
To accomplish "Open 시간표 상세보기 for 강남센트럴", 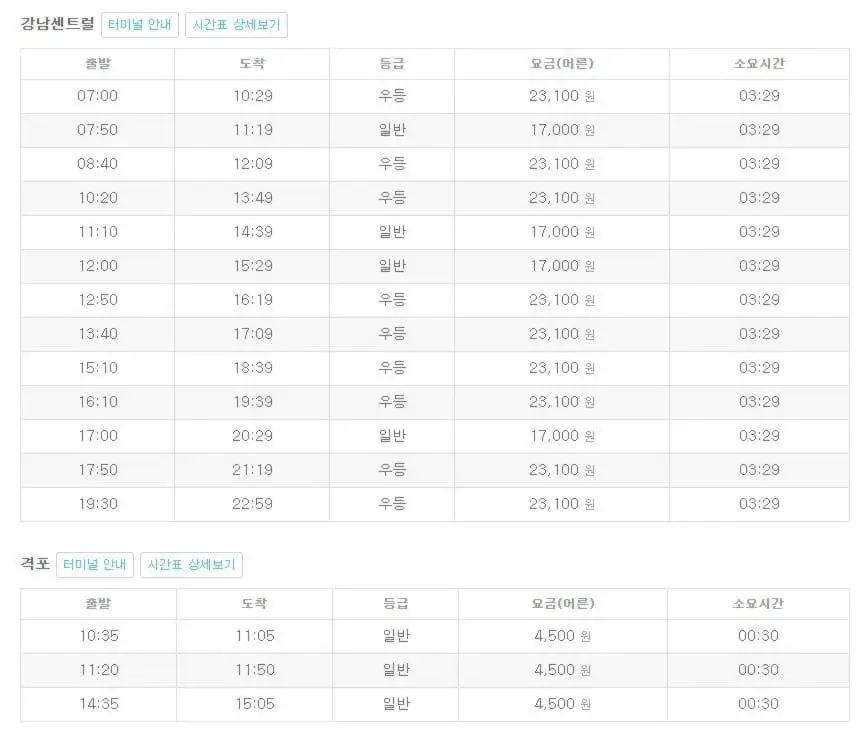I will point(236,25).
